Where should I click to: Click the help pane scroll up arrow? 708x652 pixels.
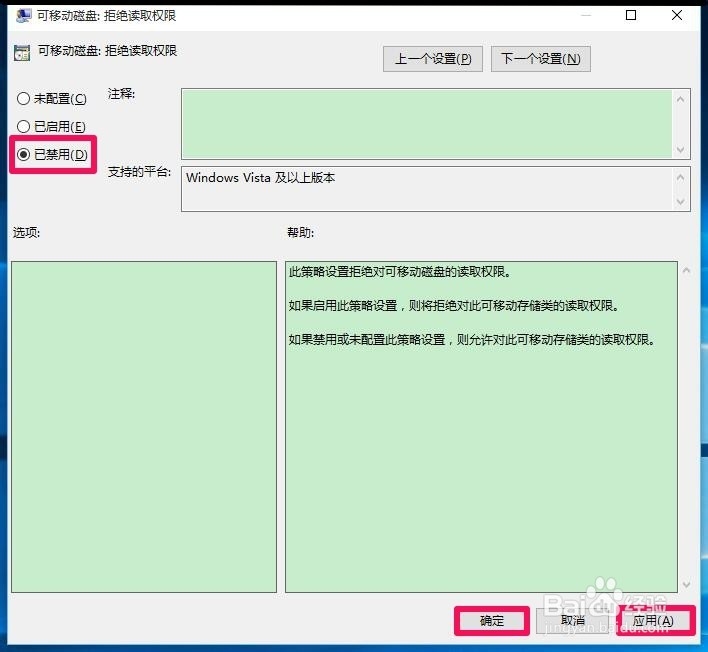click(686, 270)
